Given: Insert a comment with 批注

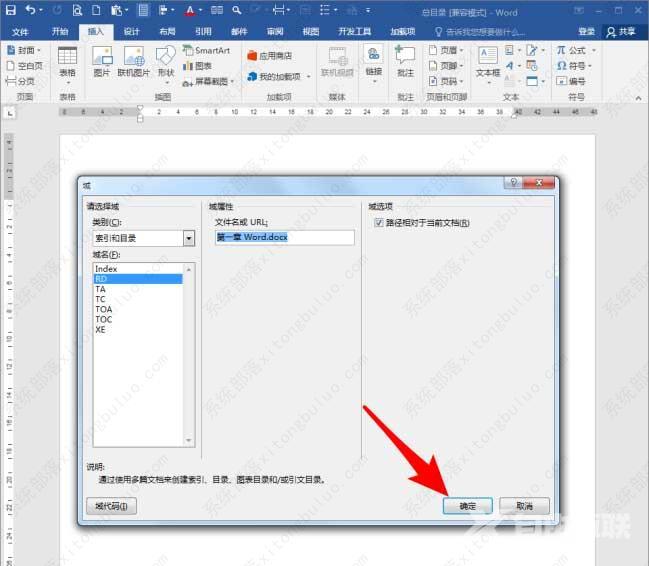Looking at the screenshot, I should pyautogui.click(x=405, y=62).
